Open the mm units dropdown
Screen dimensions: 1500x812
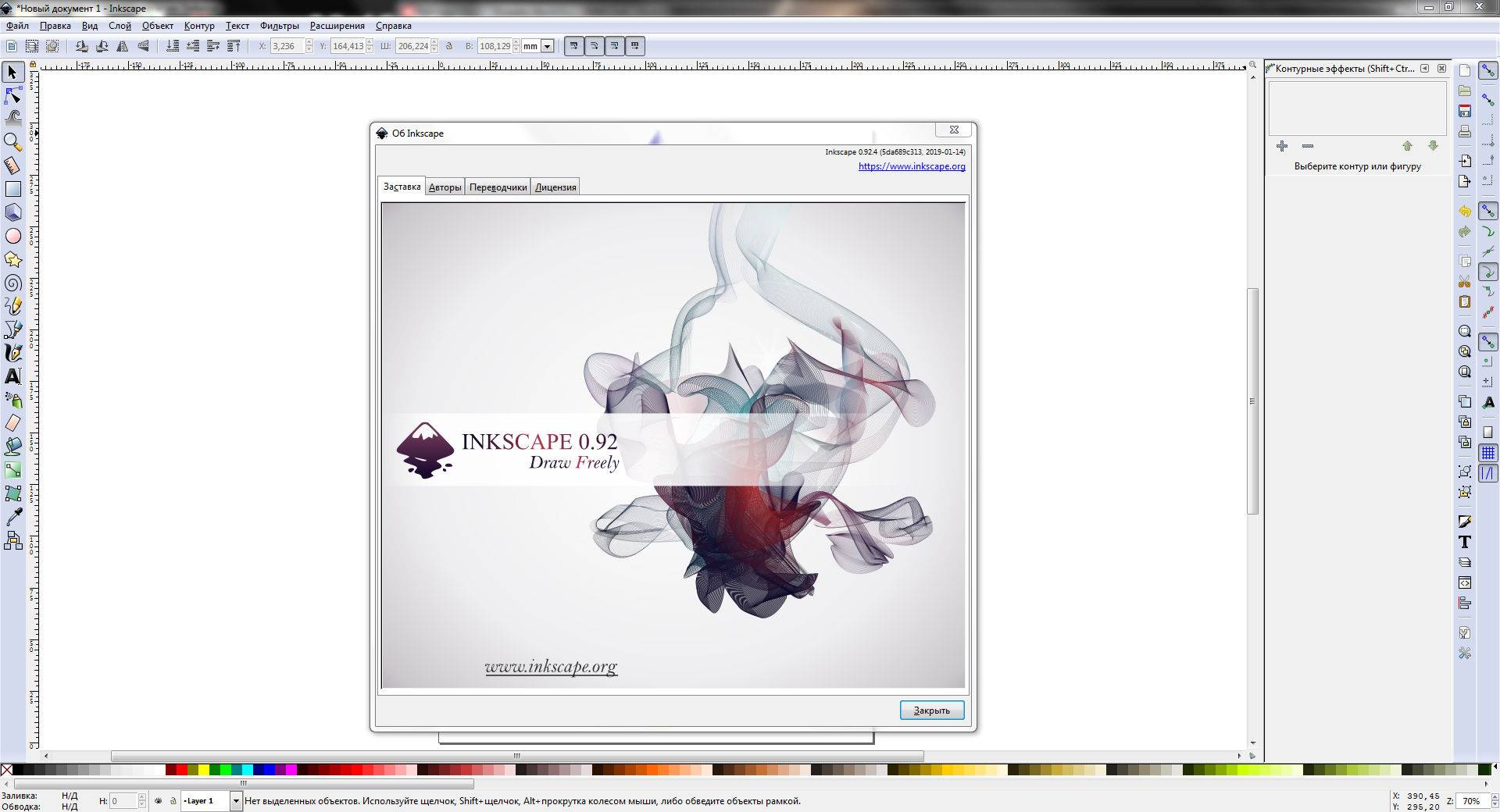548,46
